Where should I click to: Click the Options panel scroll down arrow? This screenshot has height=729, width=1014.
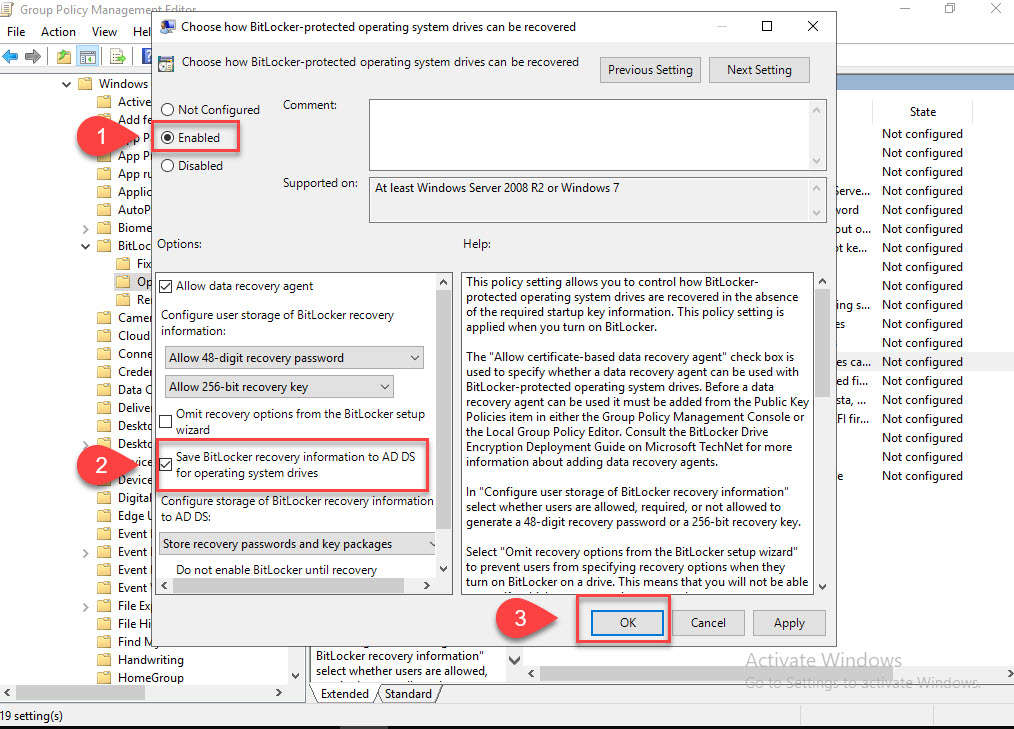[443, 569]
